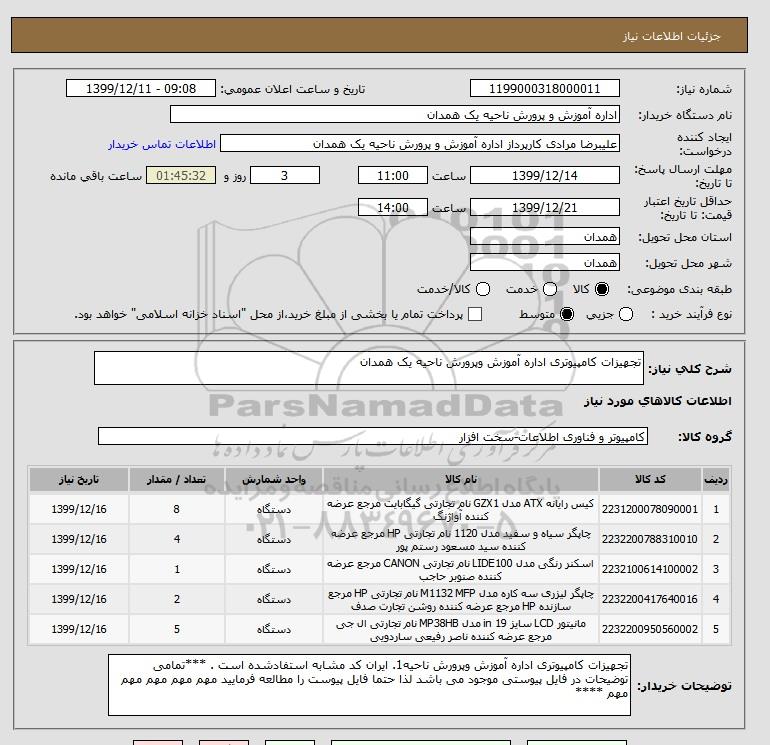Click HP M1132 MFP laser printer name

click(461, 600)
